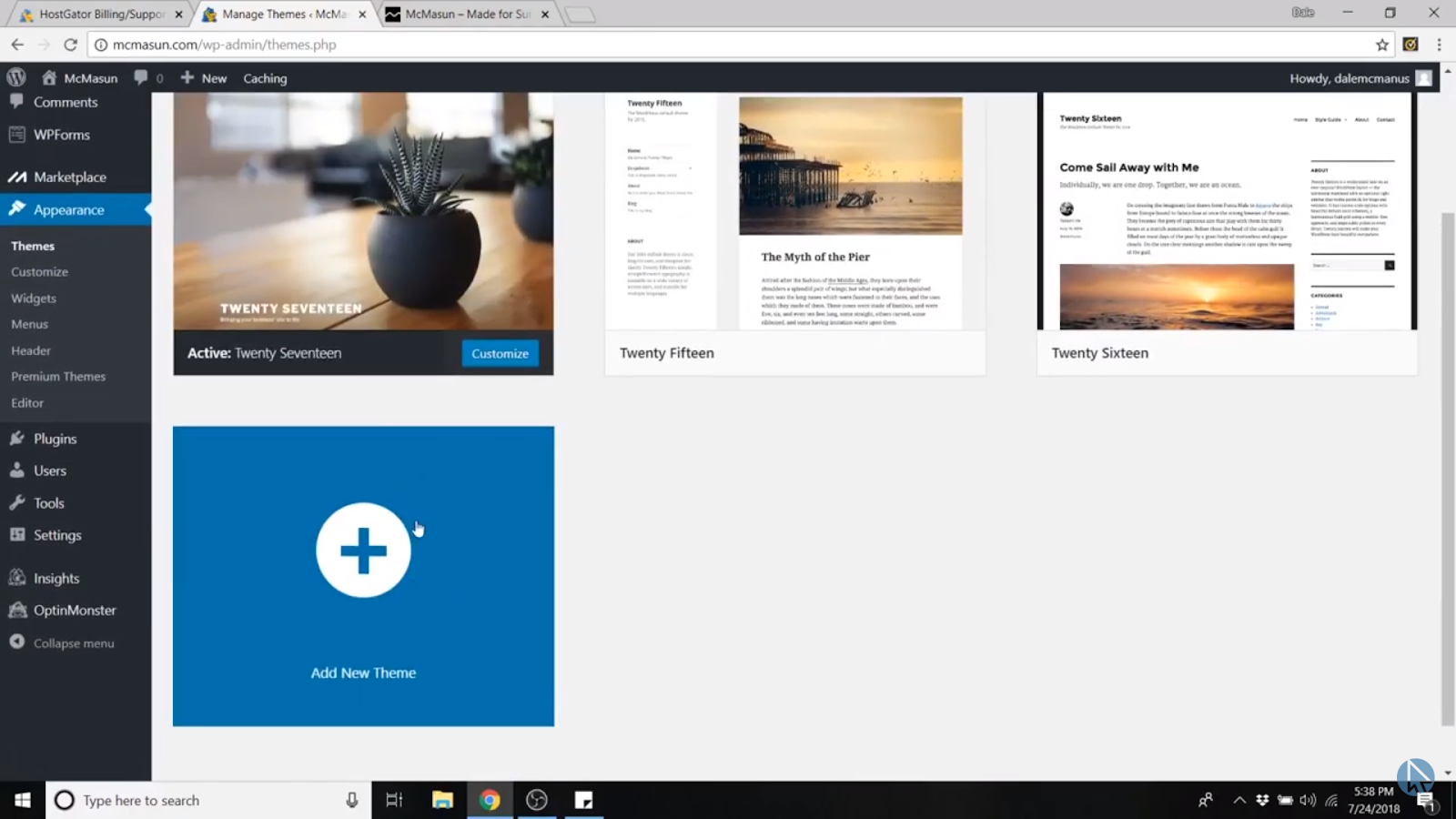Image resolution: width=1456 pixels, height=819 pixels.
Task: Click the WPForms sidebar icon
Action: click(16, 135)
